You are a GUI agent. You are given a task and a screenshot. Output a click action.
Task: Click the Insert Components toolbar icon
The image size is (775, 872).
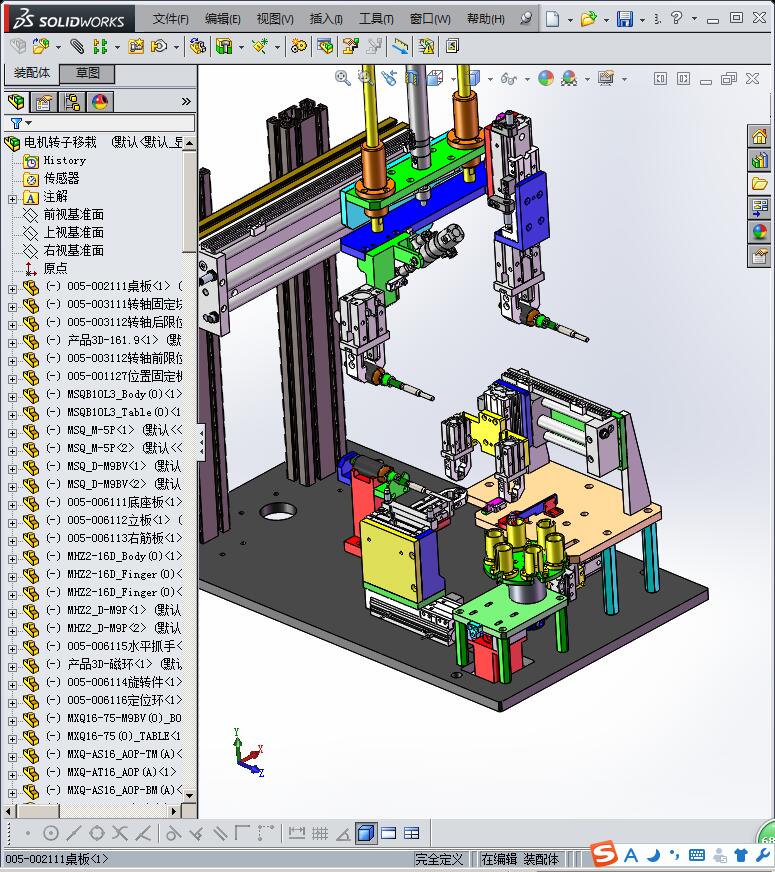point(40,46)
